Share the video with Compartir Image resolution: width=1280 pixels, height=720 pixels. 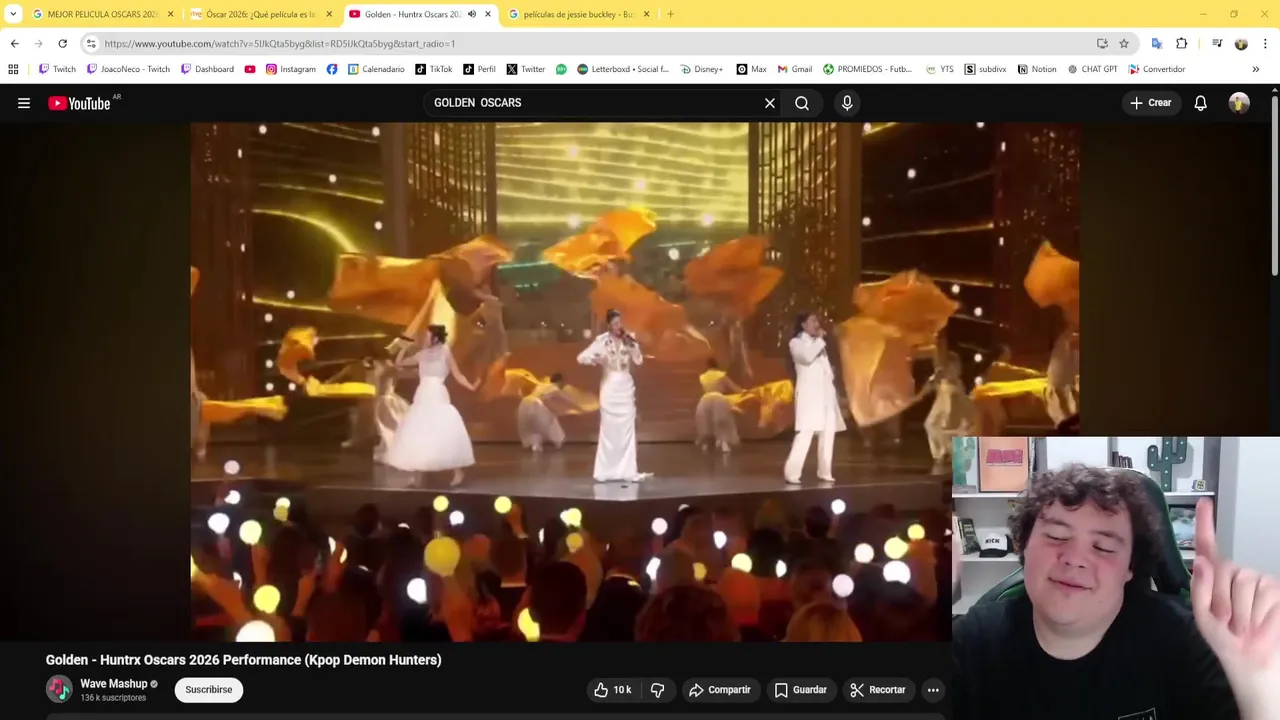[720, 690]
